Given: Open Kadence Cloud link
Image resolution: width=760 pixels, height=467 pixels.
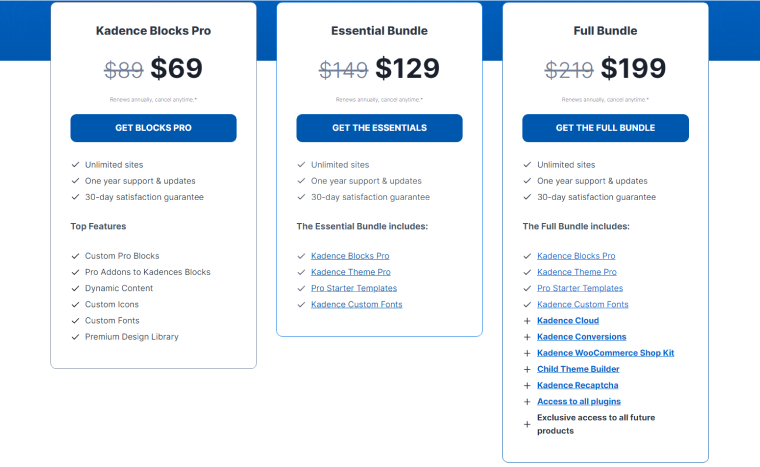Looking at the screenshot, I should pyautogui.click(x=568, y=321).
